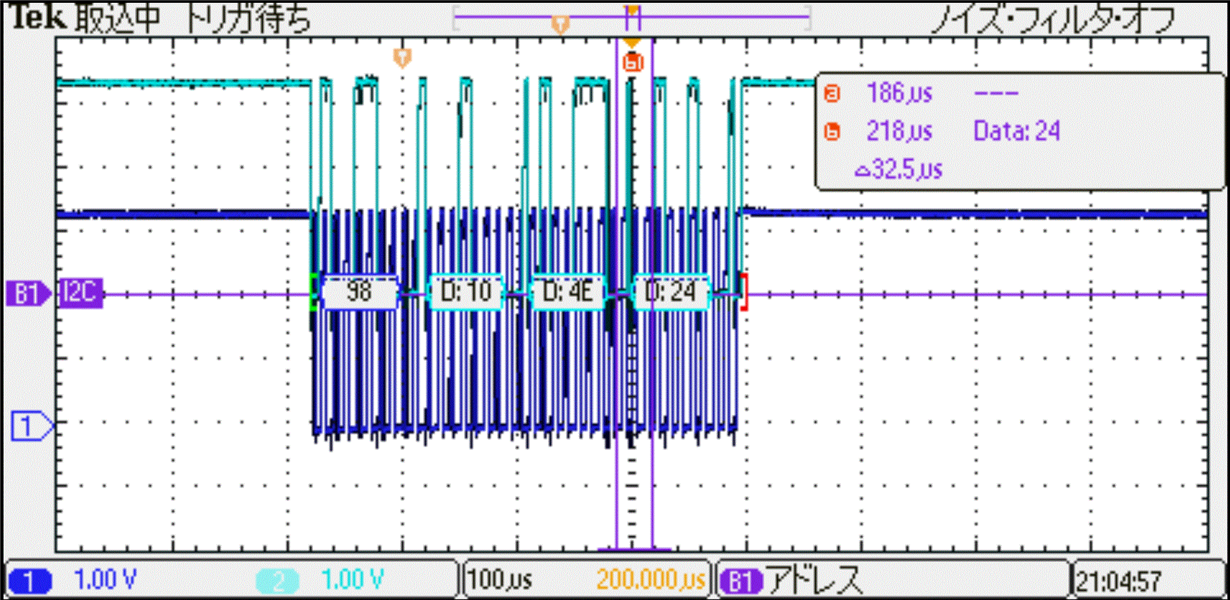
Task: Click the waveform overview bar at top
Action: point(632,17)
